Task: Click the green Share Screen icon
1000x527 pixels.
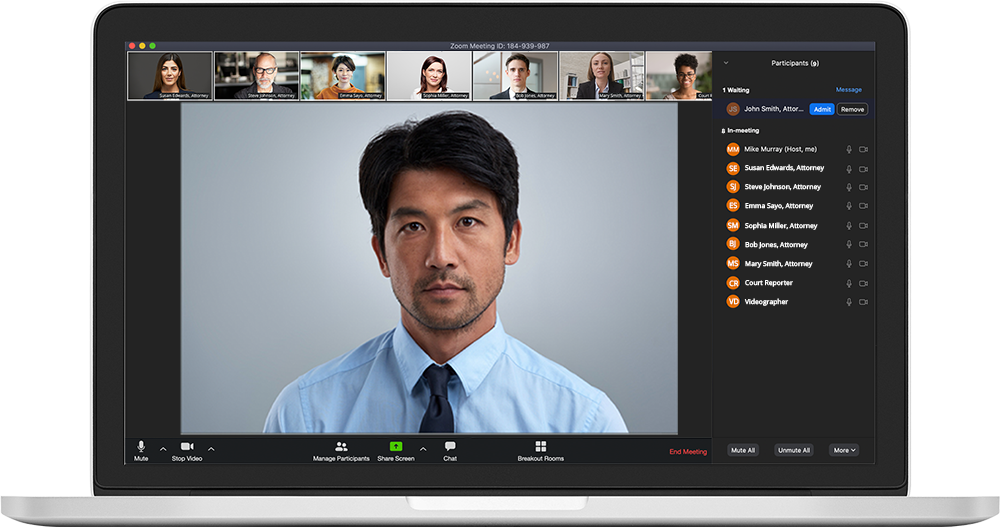Action: tap(396, 446)
